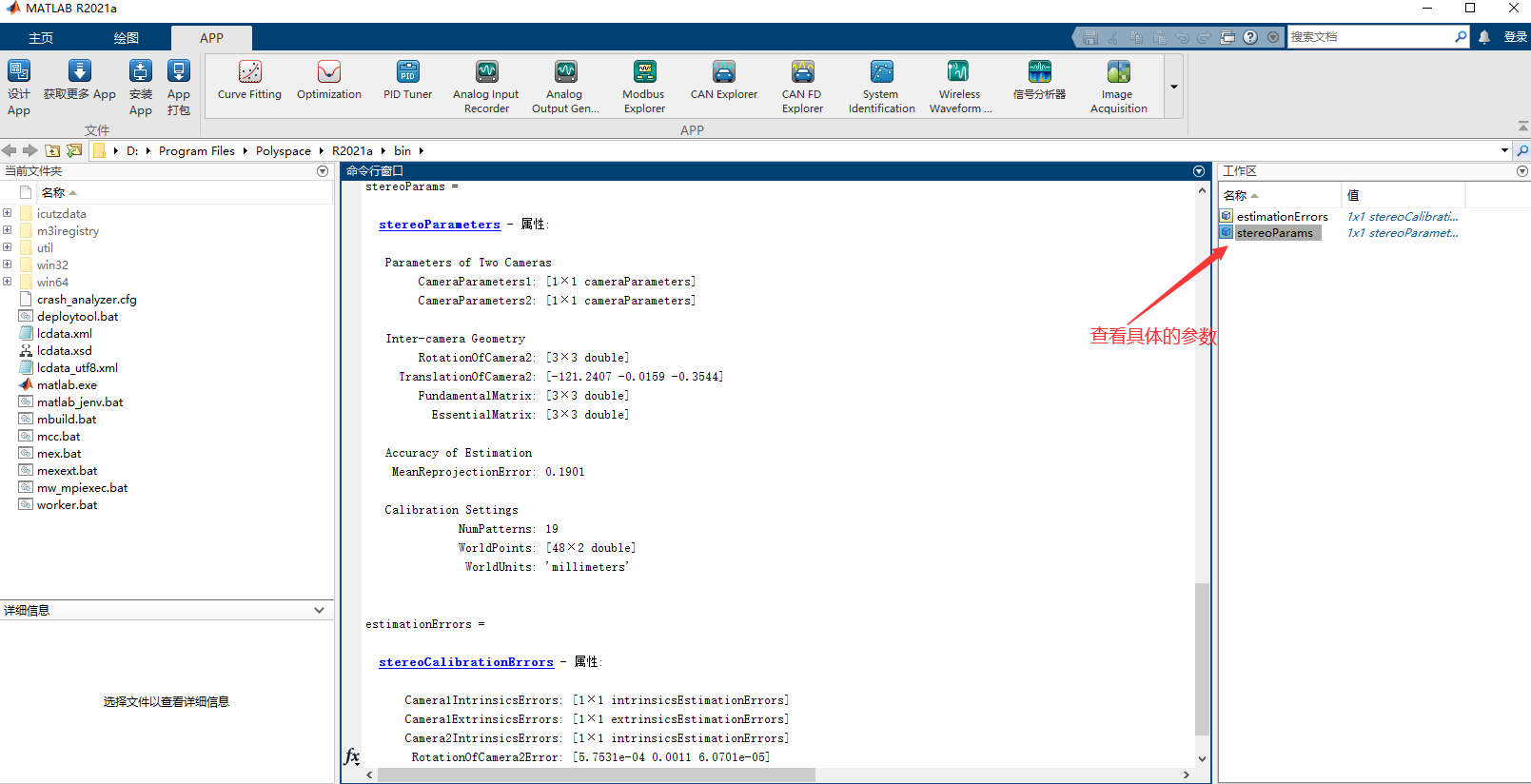Open the PID Tuner app
Viewport: 1531px width, 784px height.
pyautogui.click(x=407, y=81)
